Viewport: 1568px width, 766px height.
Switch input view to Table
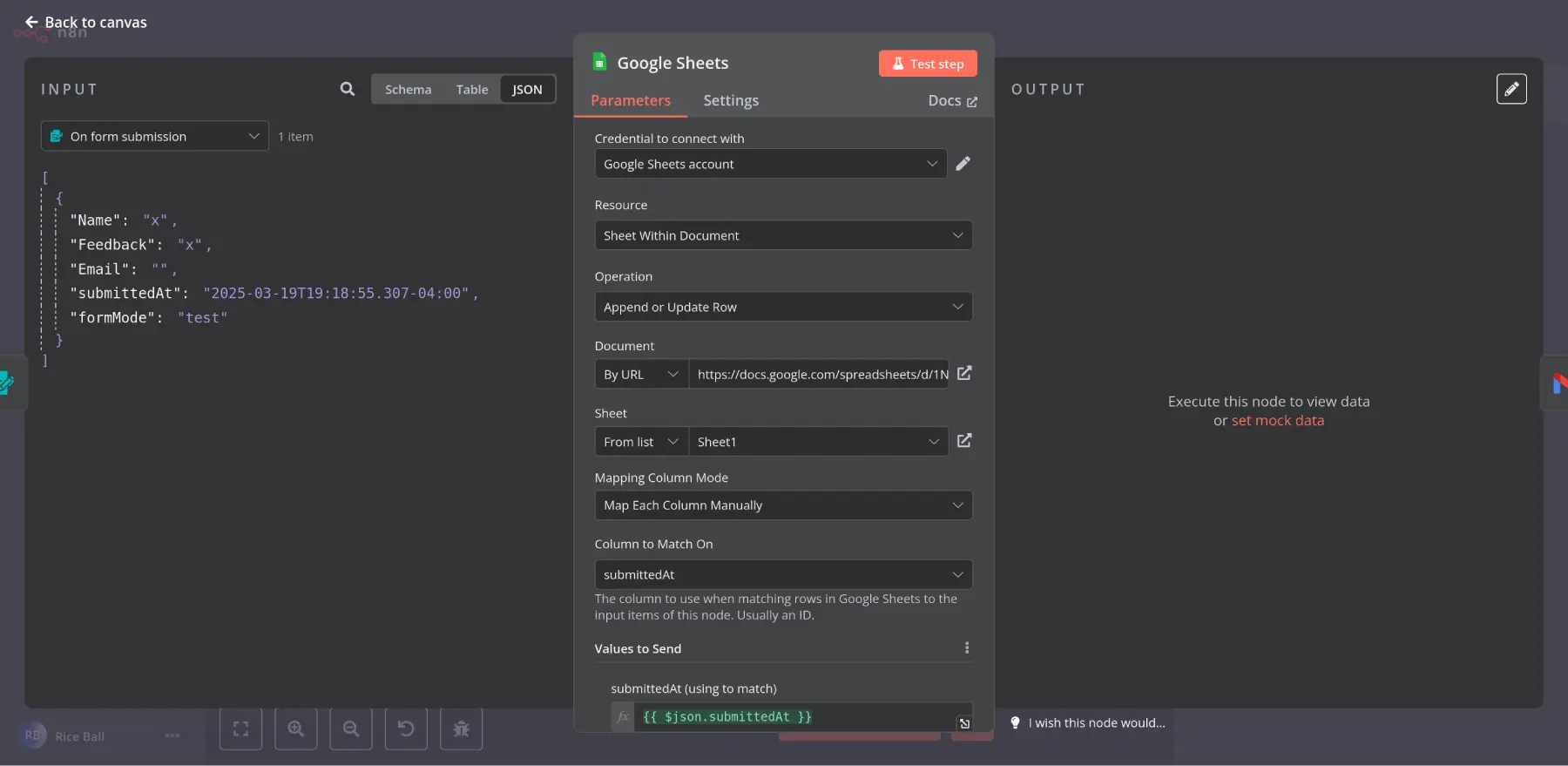(471, 90)
